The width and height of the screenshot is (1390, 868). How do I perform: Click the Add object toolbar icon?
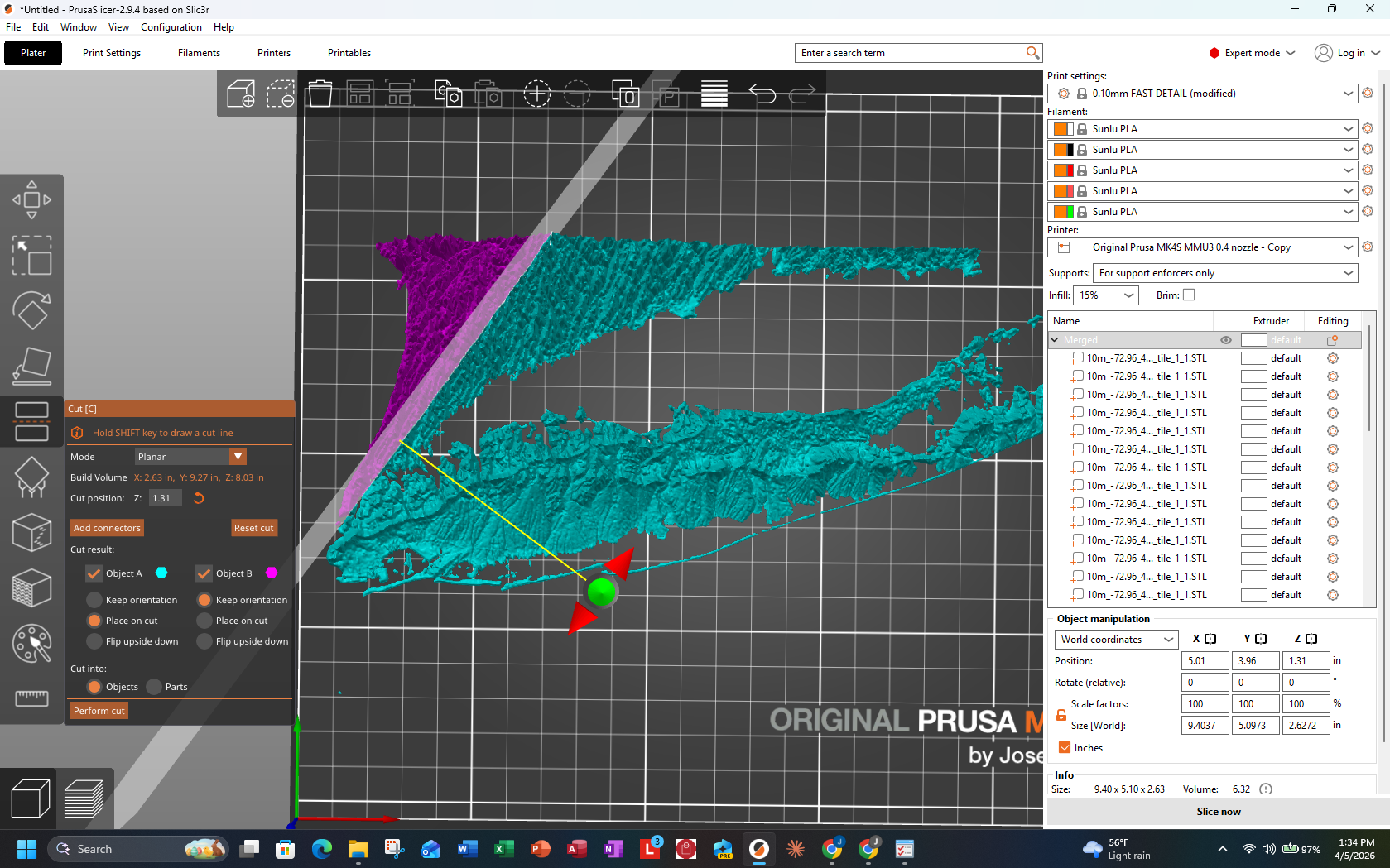pyautogui.click(x=241, y=94)
